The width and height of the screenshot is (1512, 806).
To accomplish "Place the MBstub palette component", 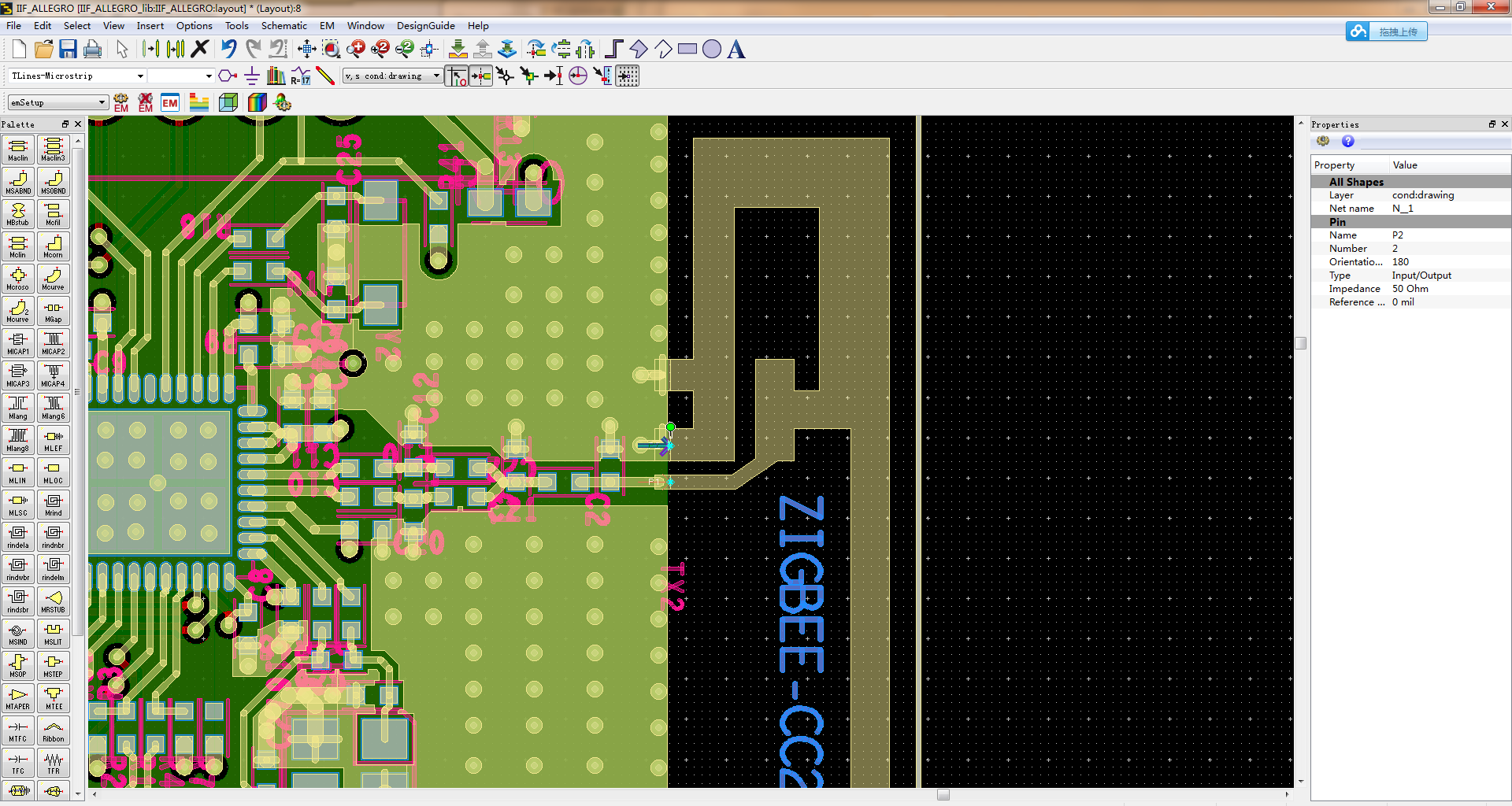I will coord(18,214).
